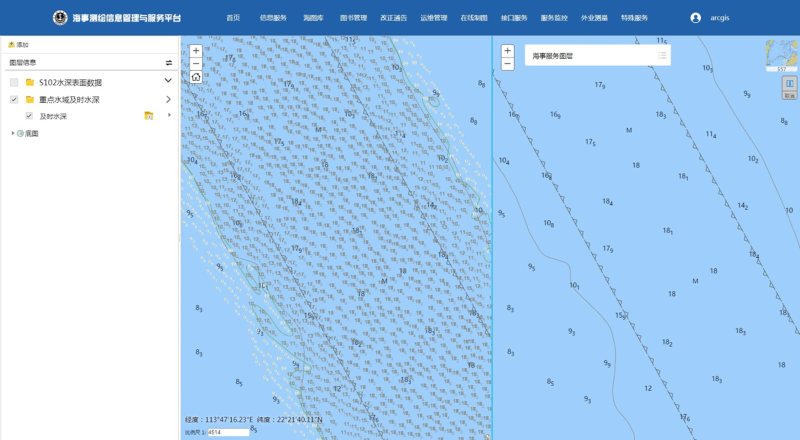Open the arcgis user avatar icon
Image resolution: width=800 pixels, height=440 pixels.
coord(695,18)
